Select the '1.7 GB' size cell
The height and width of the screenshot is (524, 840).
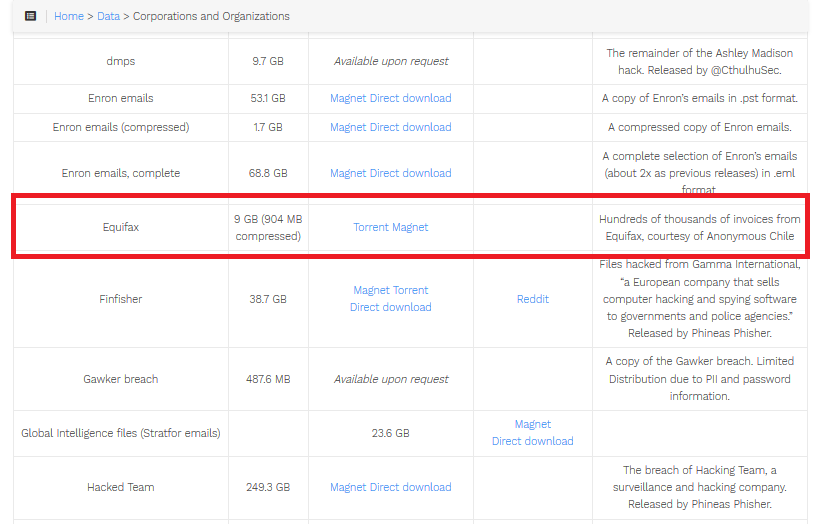pyautogui.click(x=268, y=127)
